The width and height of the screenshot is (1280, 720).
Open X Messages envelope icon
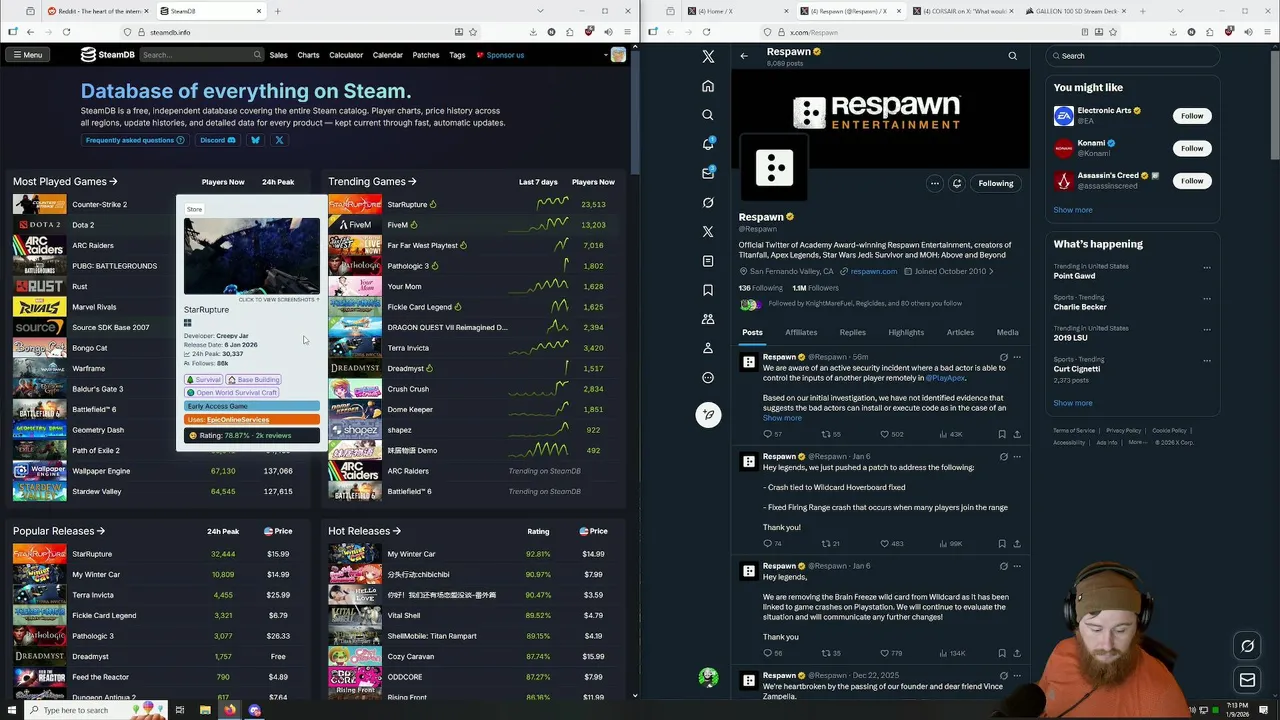(x=708, y=173)
